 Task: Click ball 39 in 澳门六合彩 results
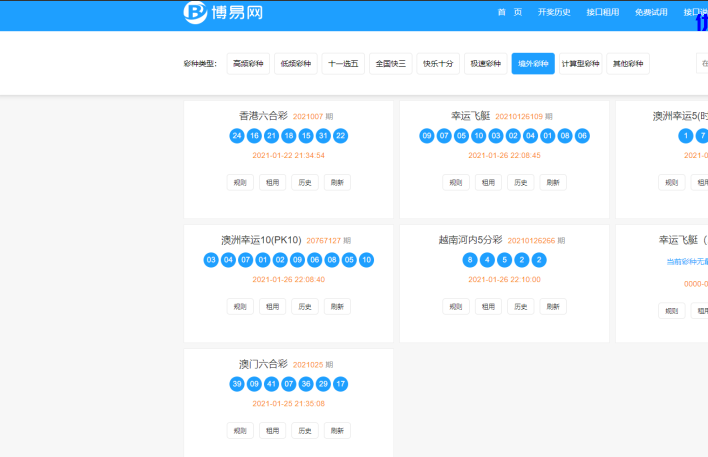(x=237, y=384)
